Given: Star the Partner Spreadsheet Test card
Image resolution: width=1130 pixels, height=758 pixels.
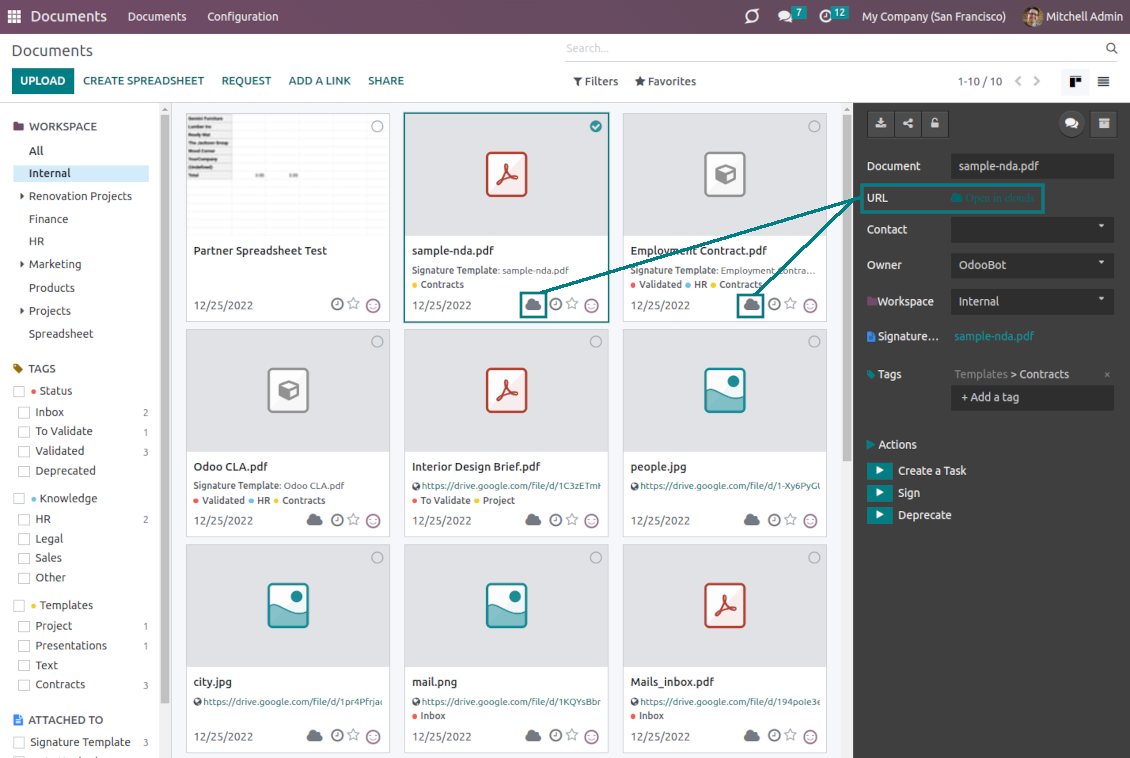Looking at the screenshot, I should (353, 304).
